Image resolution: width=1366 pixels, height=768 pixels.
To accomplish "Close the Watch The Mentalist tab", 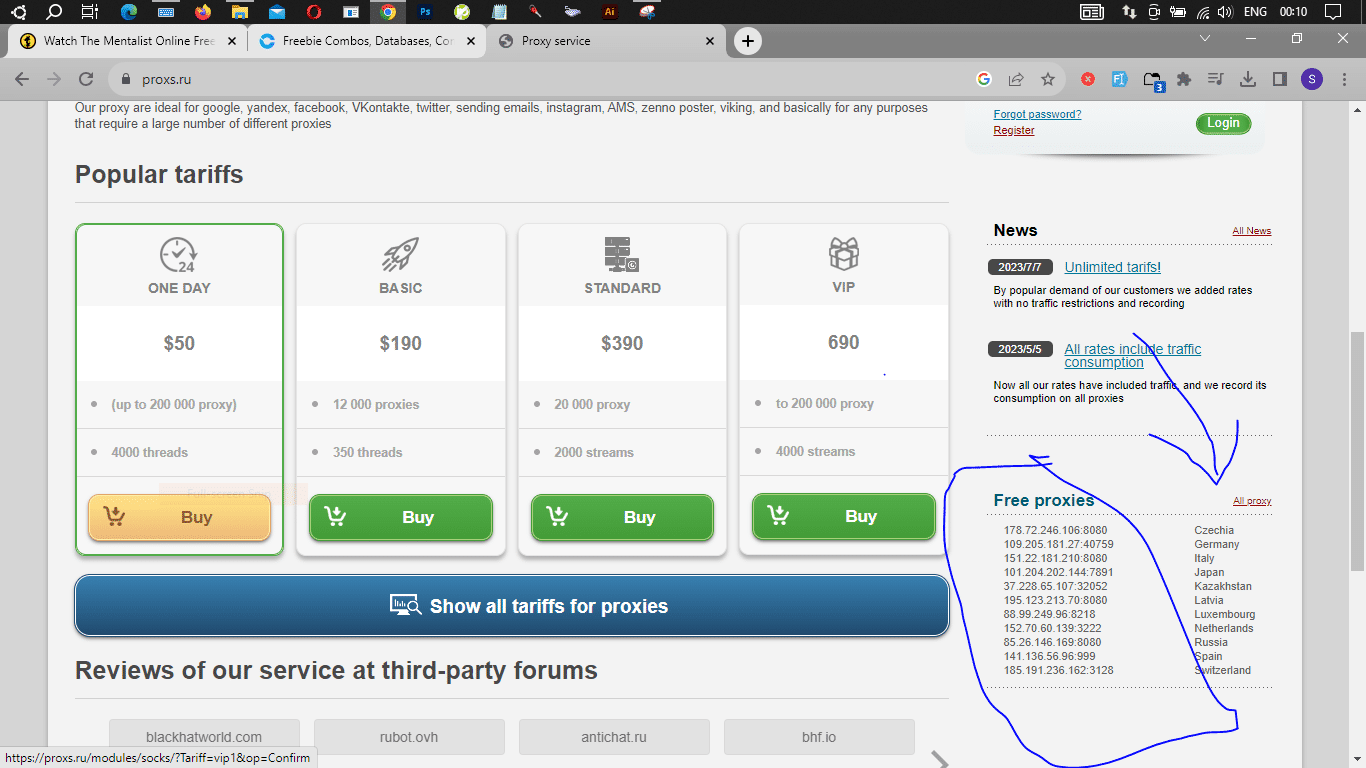I will tap(232, 41).
